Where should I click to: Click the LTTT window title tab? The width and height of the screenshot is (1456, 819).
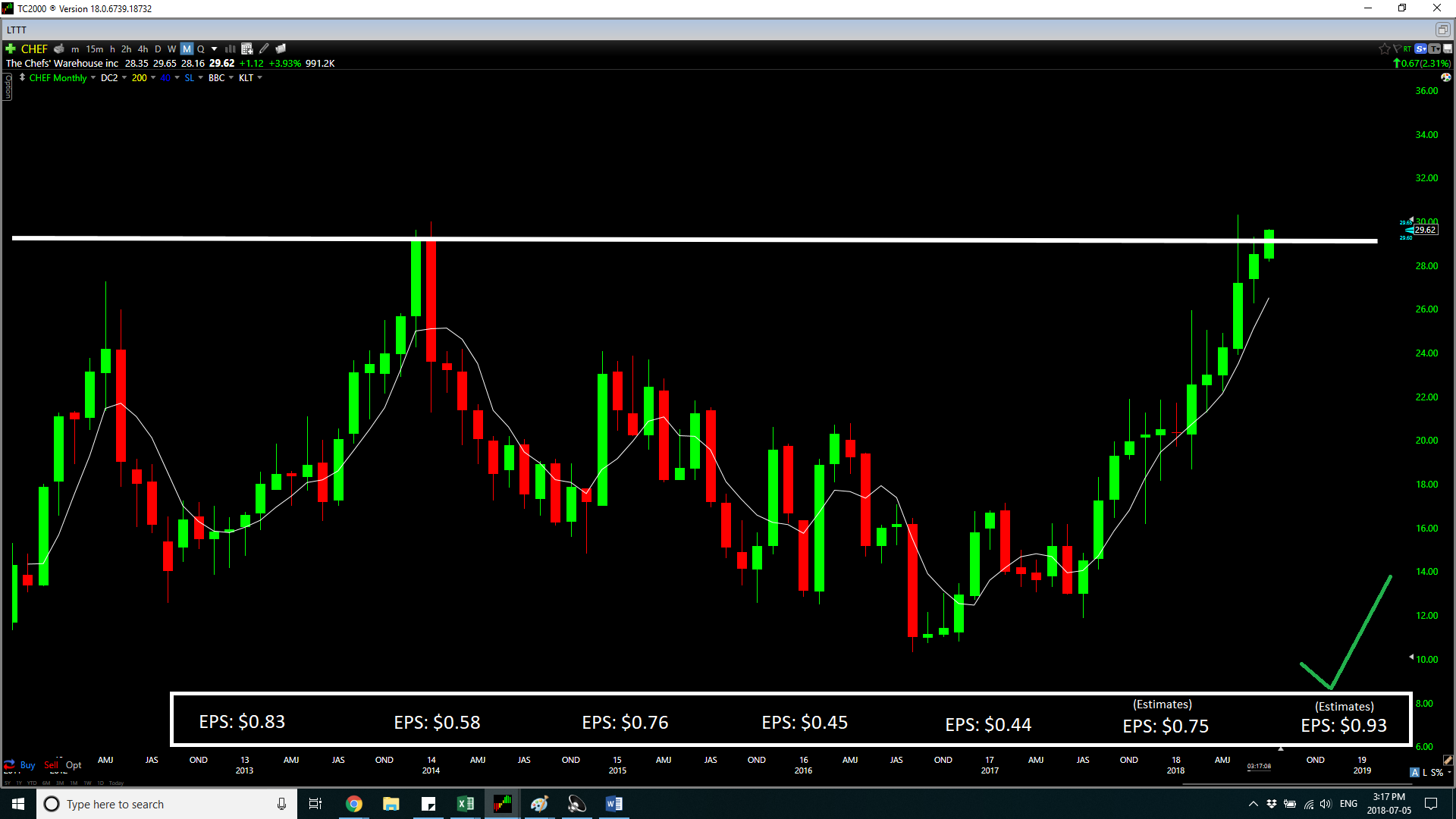[x=17, y=30]
